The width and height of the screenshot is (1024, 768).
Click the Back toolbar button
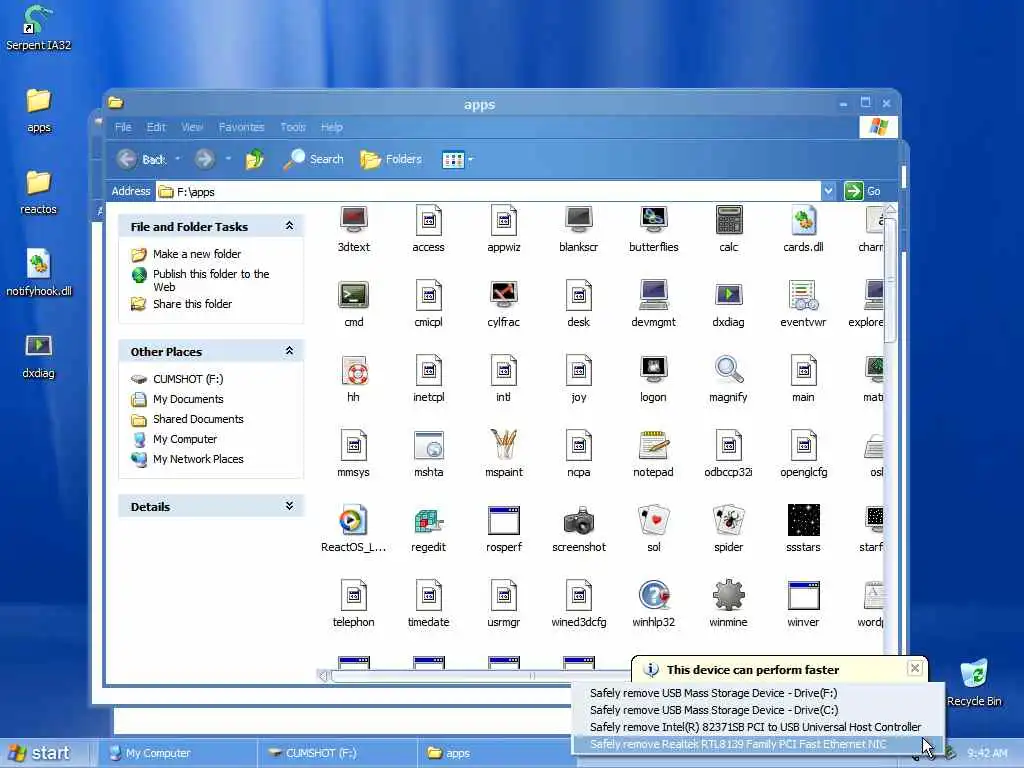[142, 159]
